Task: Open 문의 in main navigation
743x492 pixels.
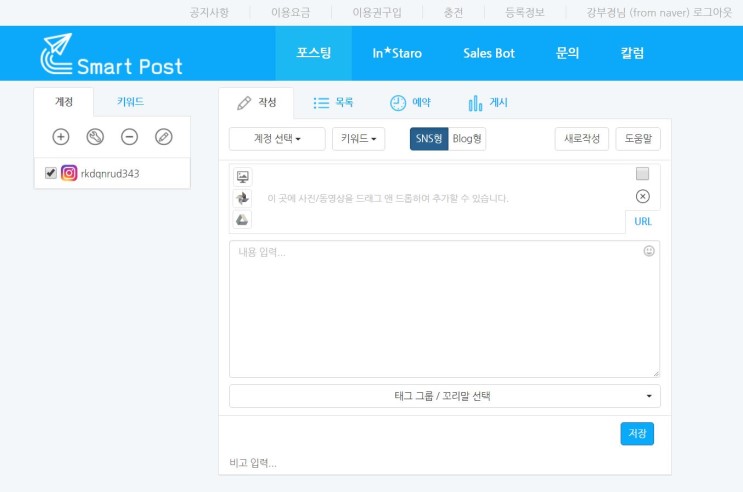Action: (x=567, y=53)
